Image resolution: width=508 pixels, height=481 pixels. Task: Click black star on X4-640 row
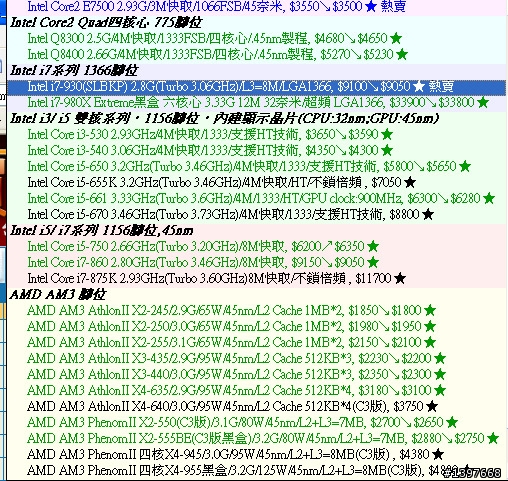point(432,406)
